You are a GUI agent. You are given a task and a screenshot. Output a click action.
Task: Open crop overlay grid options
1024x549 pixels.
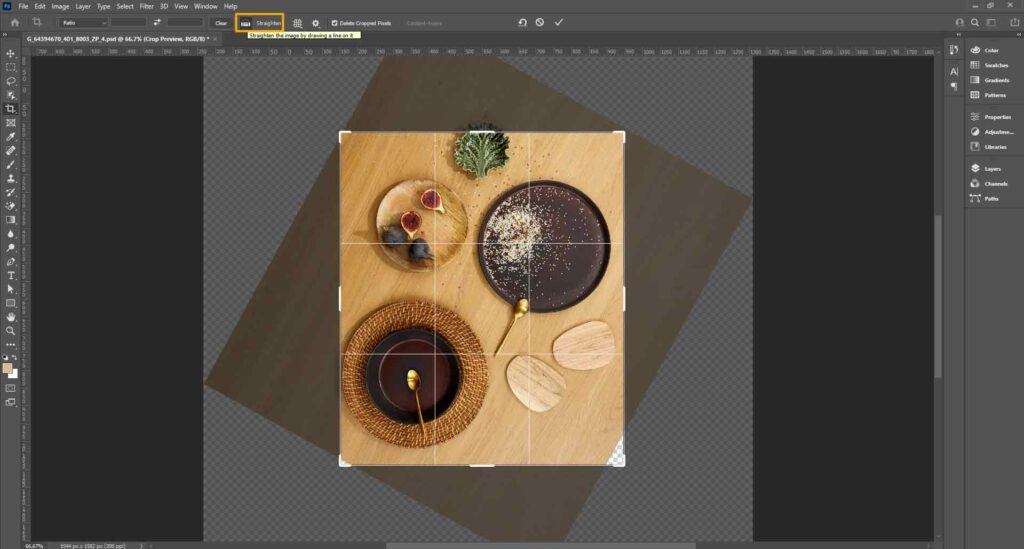click(x=298, y=23)
